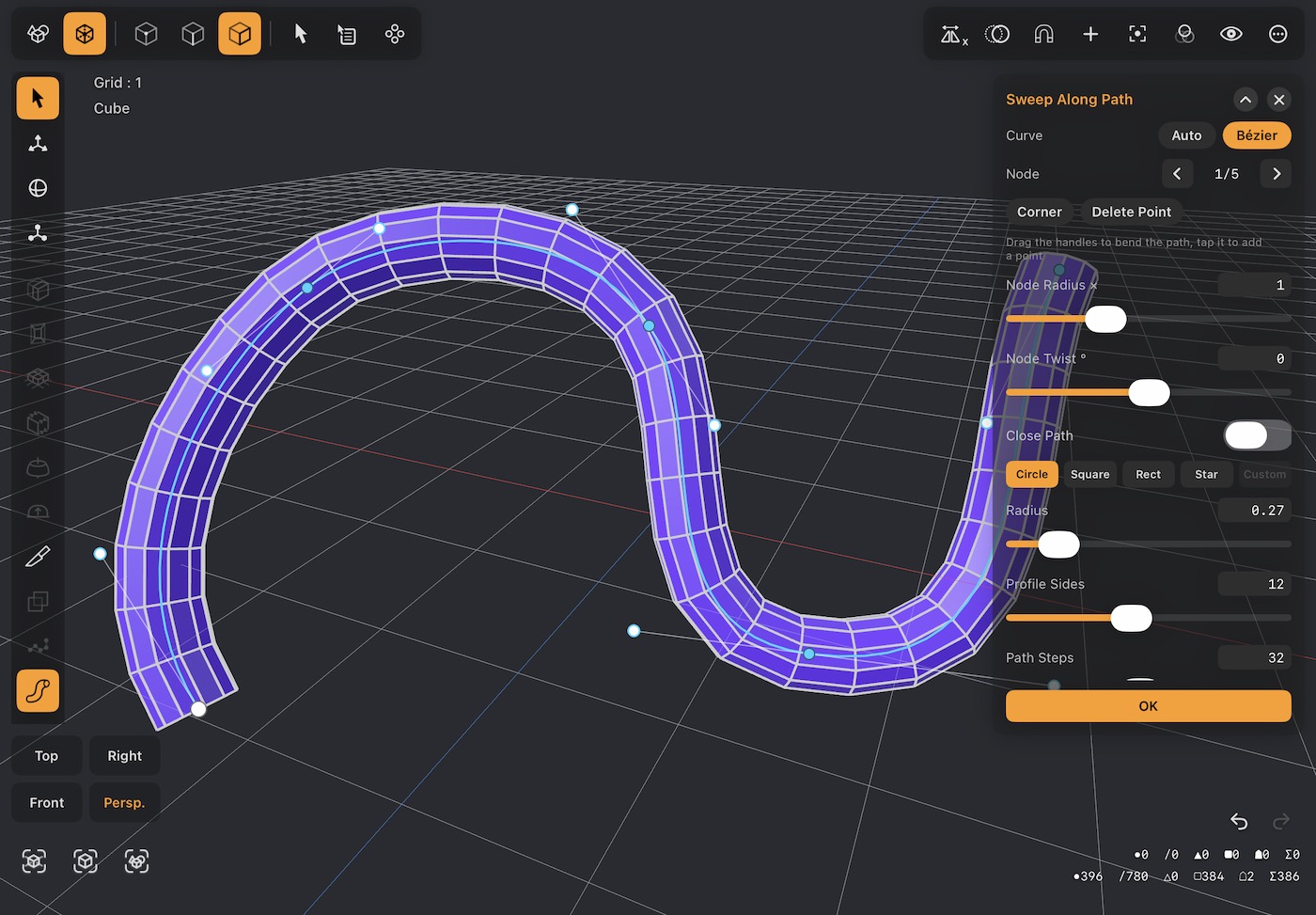The height and width of the screenshot is (915, 1316).
Task: Switch curve mode to Auto
Action: coord(1186,135)
